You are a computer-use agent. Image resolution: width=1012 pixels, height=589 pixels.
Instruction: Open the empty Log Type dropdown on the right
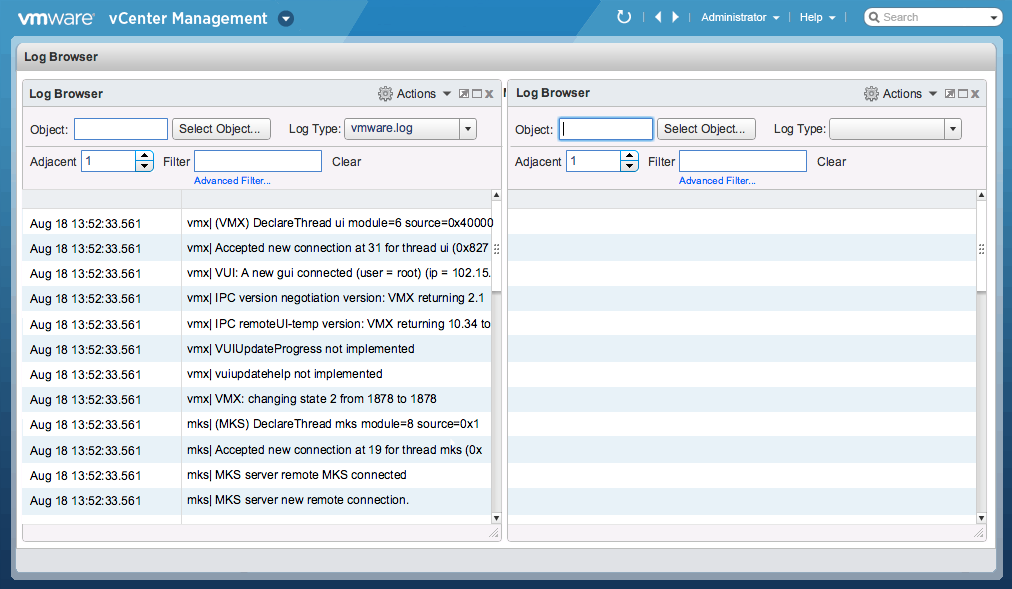952,129
